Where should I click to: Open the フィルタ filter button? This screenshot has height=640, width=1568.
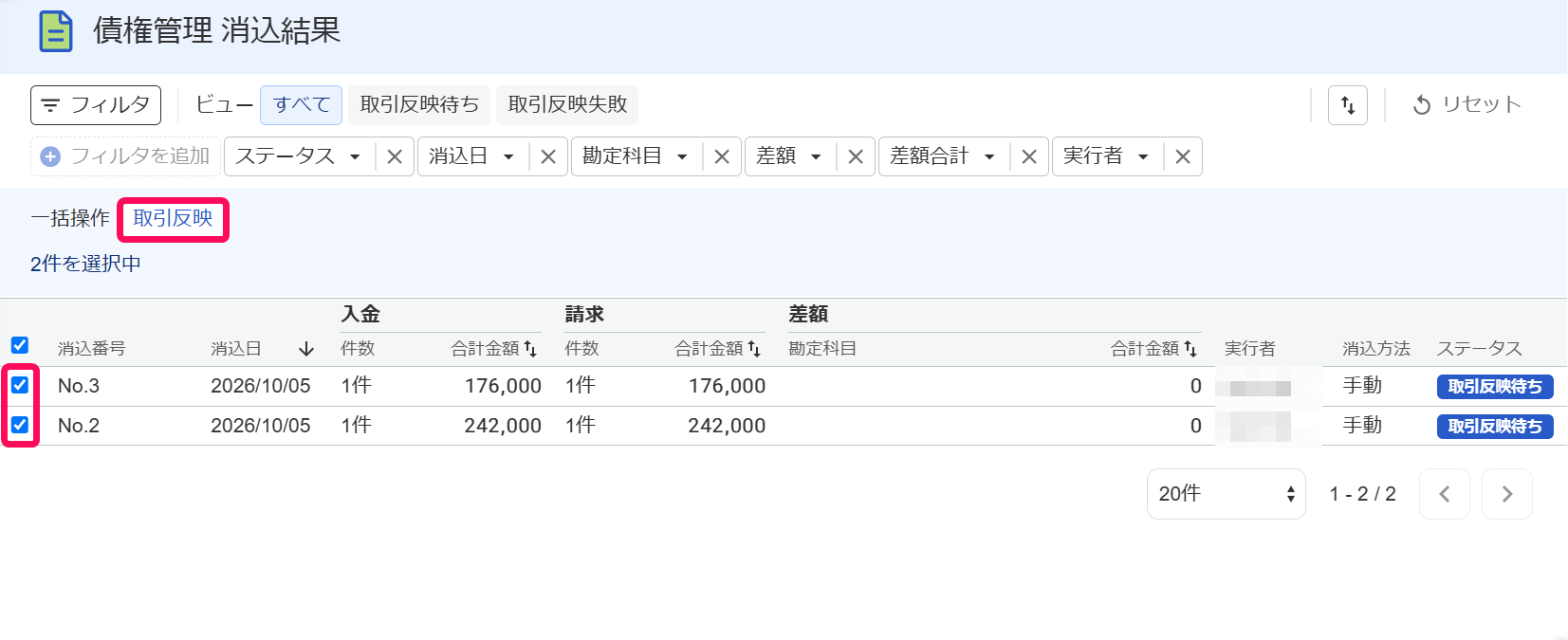coord(96,105)
